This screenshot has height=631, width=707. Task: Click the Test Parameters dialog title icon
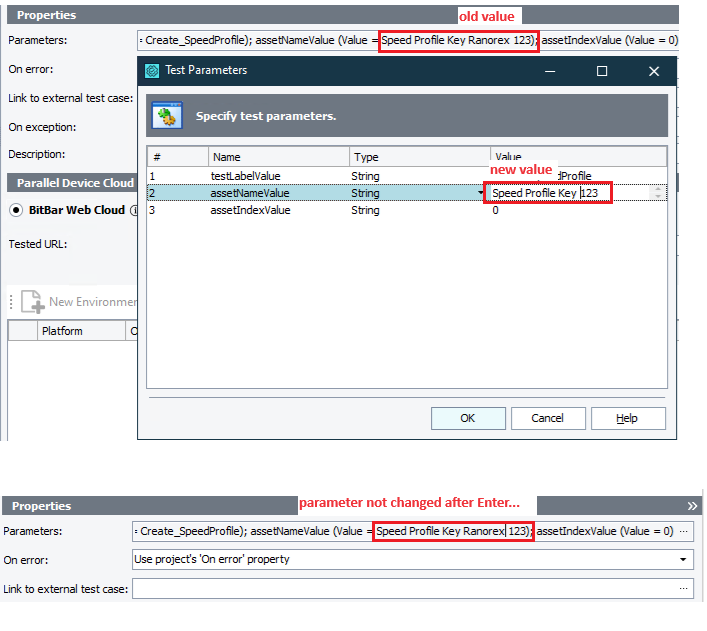coord(152,71)
